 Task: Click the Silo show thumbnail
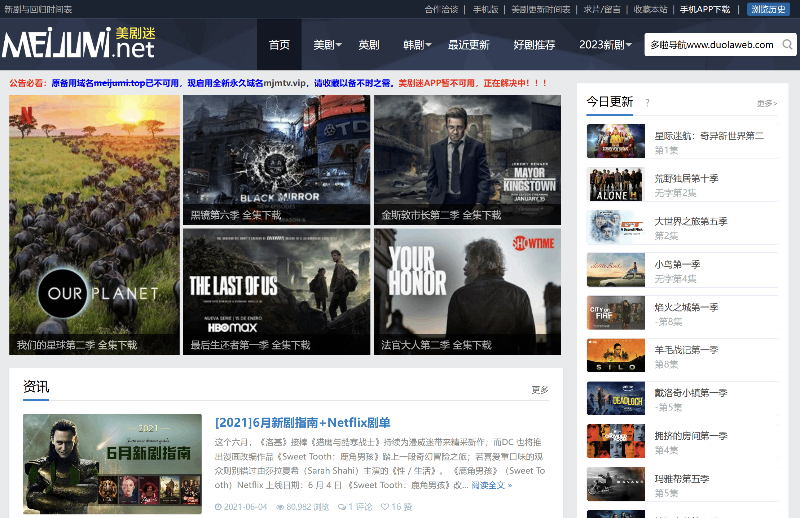(x=616, y=356)
